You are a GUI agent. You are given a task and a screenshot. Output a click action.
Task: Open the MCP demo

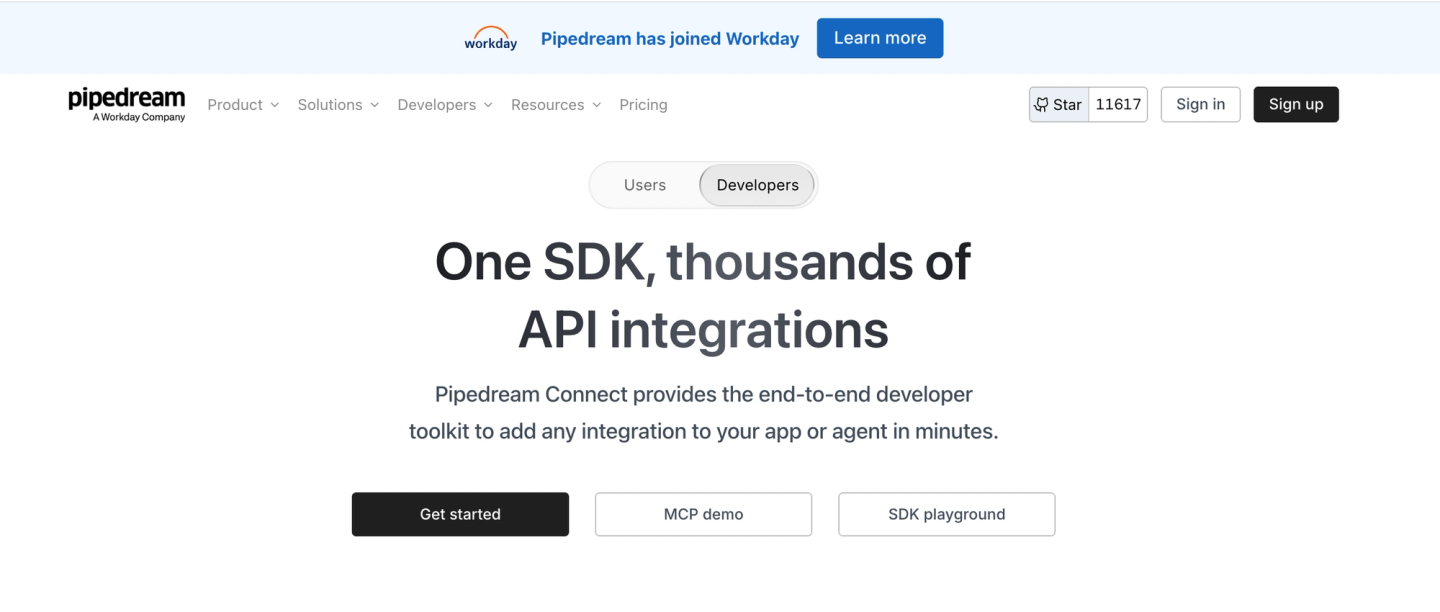coord(703,514)
